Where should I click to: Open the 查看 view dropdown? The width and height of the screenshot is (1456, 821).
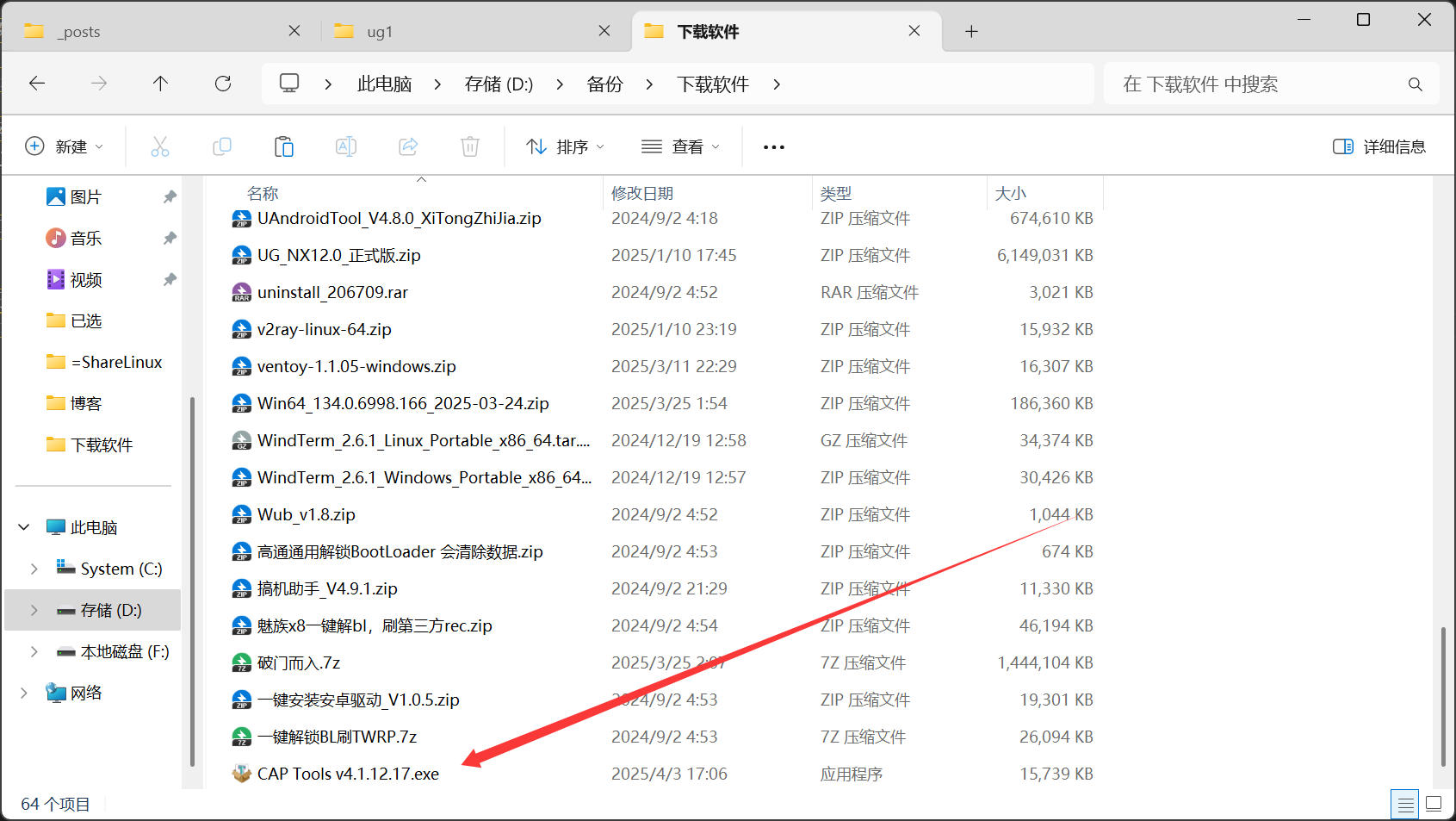pos(680,146)
